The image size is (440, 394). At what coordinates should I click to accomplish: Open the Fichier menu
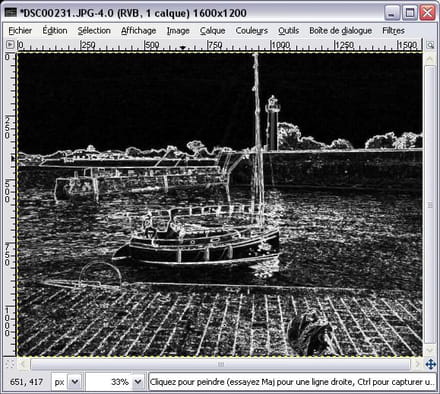click(x=20, y=31)
